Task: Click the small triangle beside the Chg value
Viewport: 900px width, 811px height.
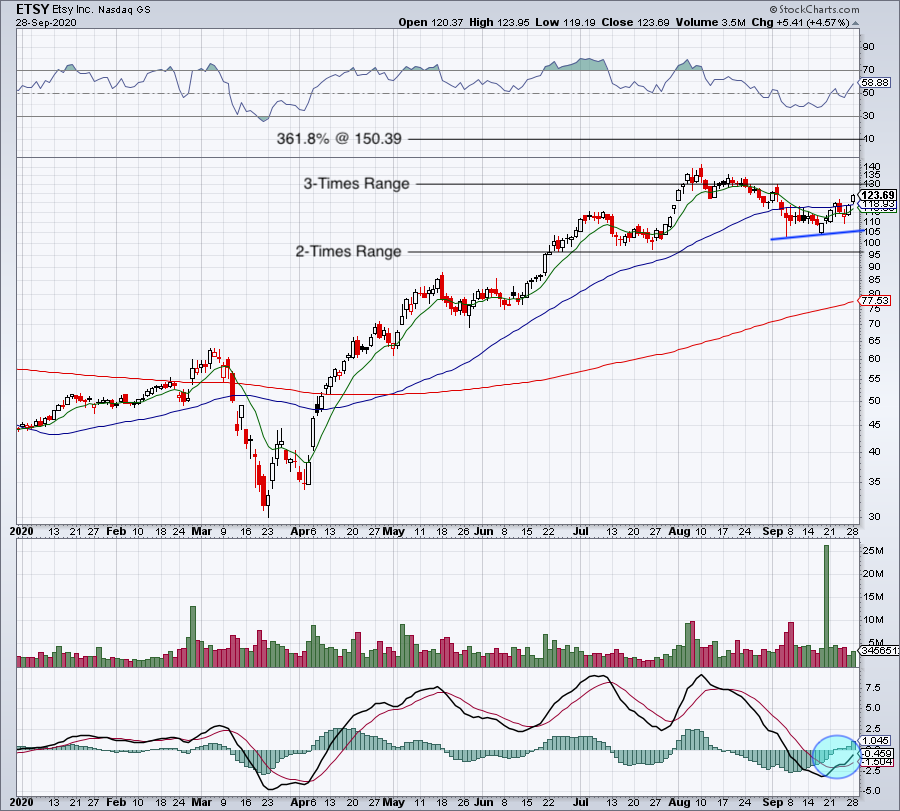Action: point(855,24)
